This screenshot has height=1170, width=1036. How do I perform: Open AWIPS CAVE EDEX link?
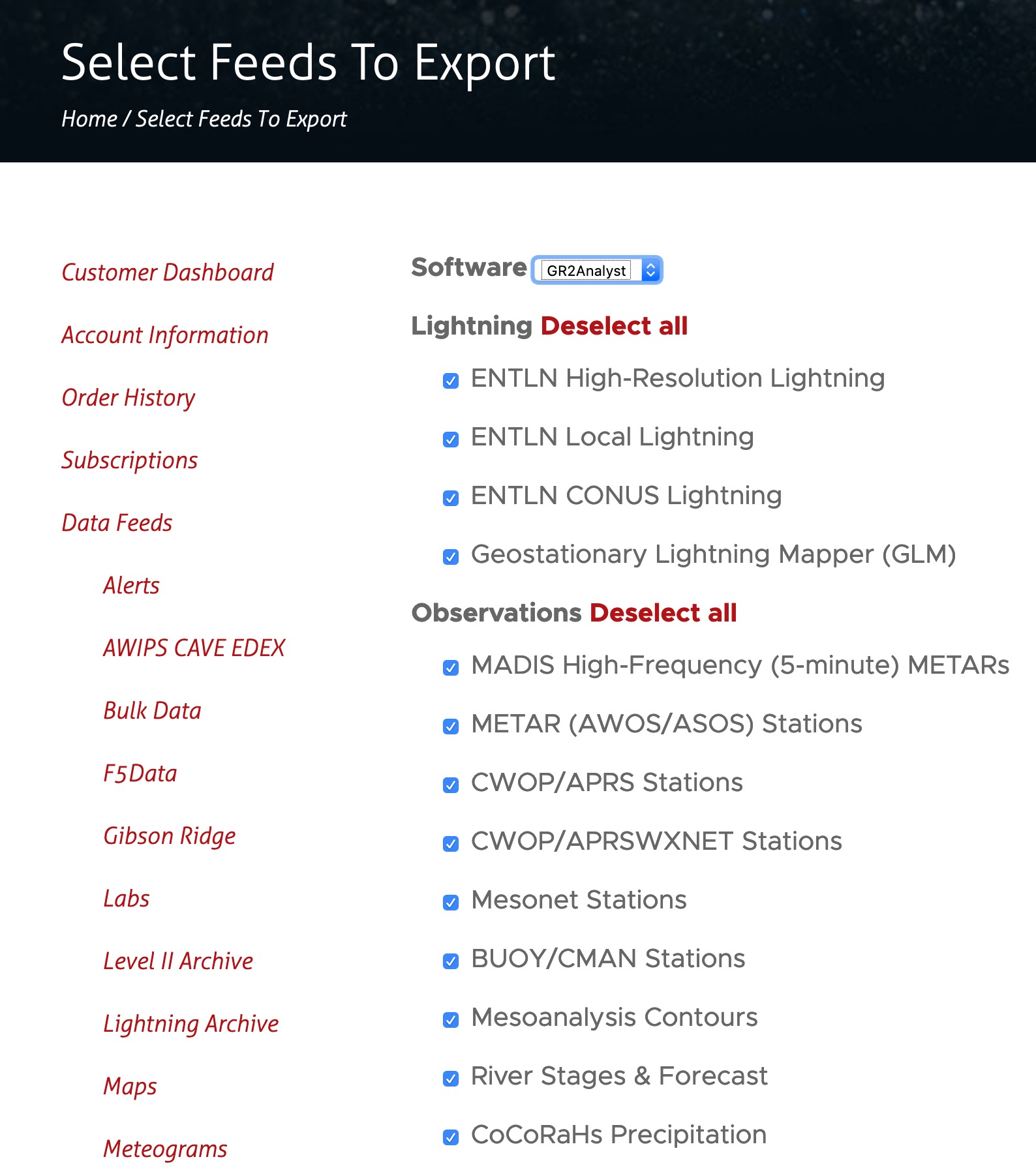194,648
